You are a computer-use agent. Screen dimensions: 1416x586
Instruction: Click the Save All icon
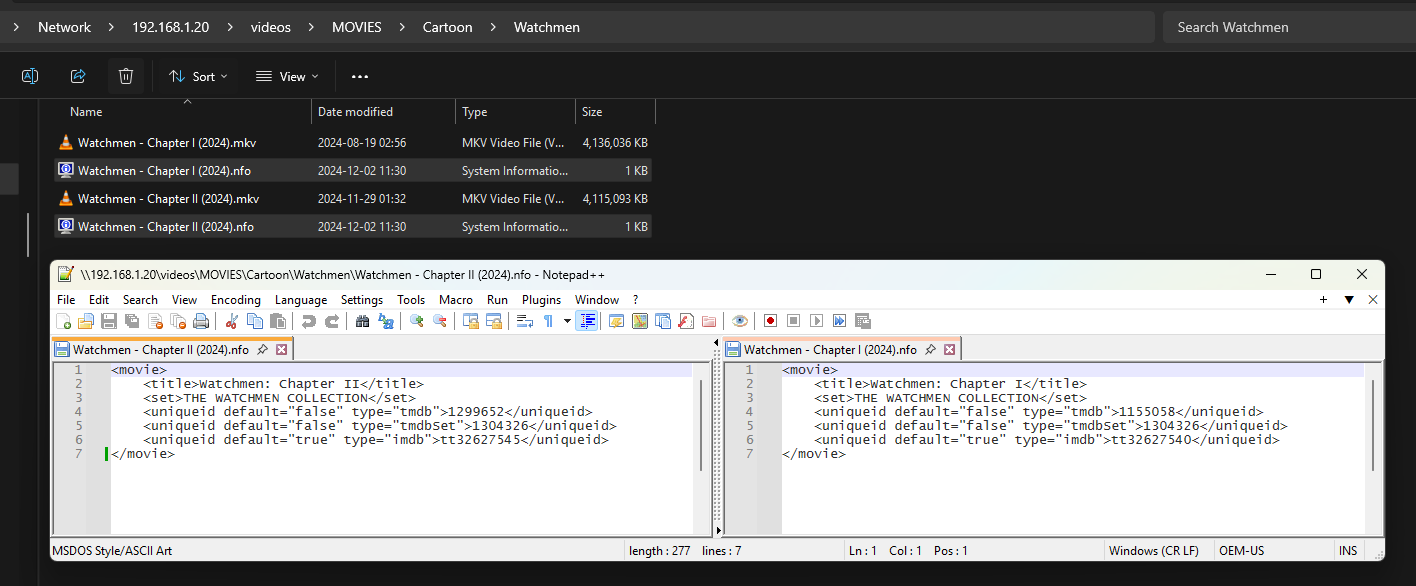pos(132,321)
